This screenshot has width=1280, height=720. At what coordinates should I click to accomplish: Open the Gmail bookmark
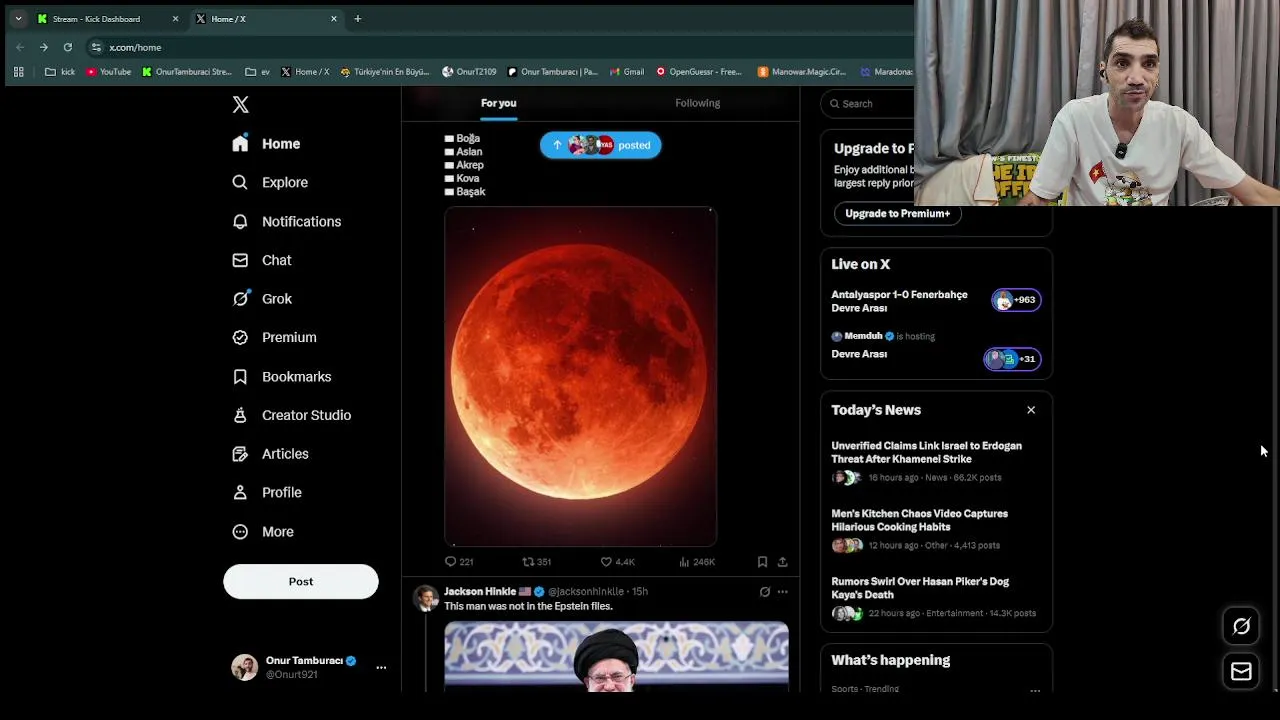point(626,72)
